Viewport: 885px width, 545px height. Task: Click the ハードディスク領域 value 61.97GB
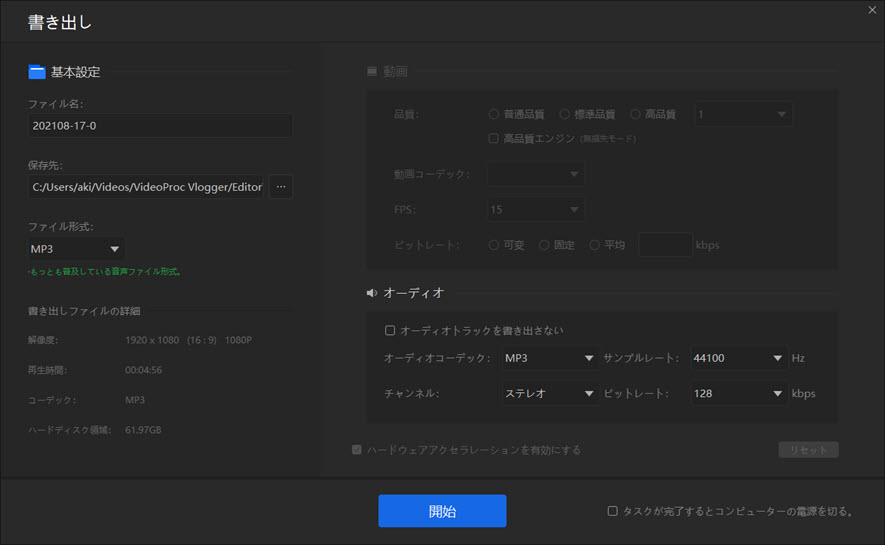(x=143, y=430)
